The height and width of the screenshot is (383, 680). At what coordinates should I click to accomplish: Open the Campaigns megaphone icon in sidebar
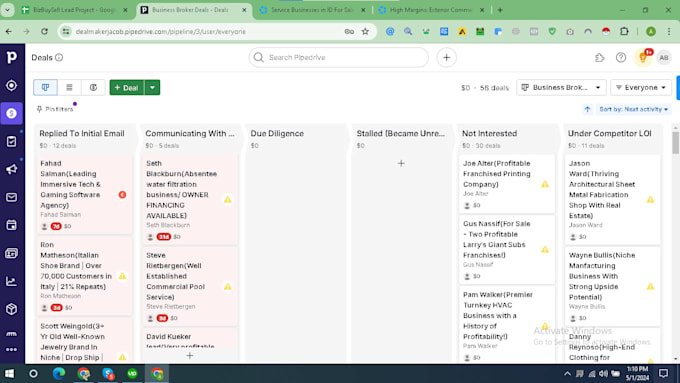[12, 169]
